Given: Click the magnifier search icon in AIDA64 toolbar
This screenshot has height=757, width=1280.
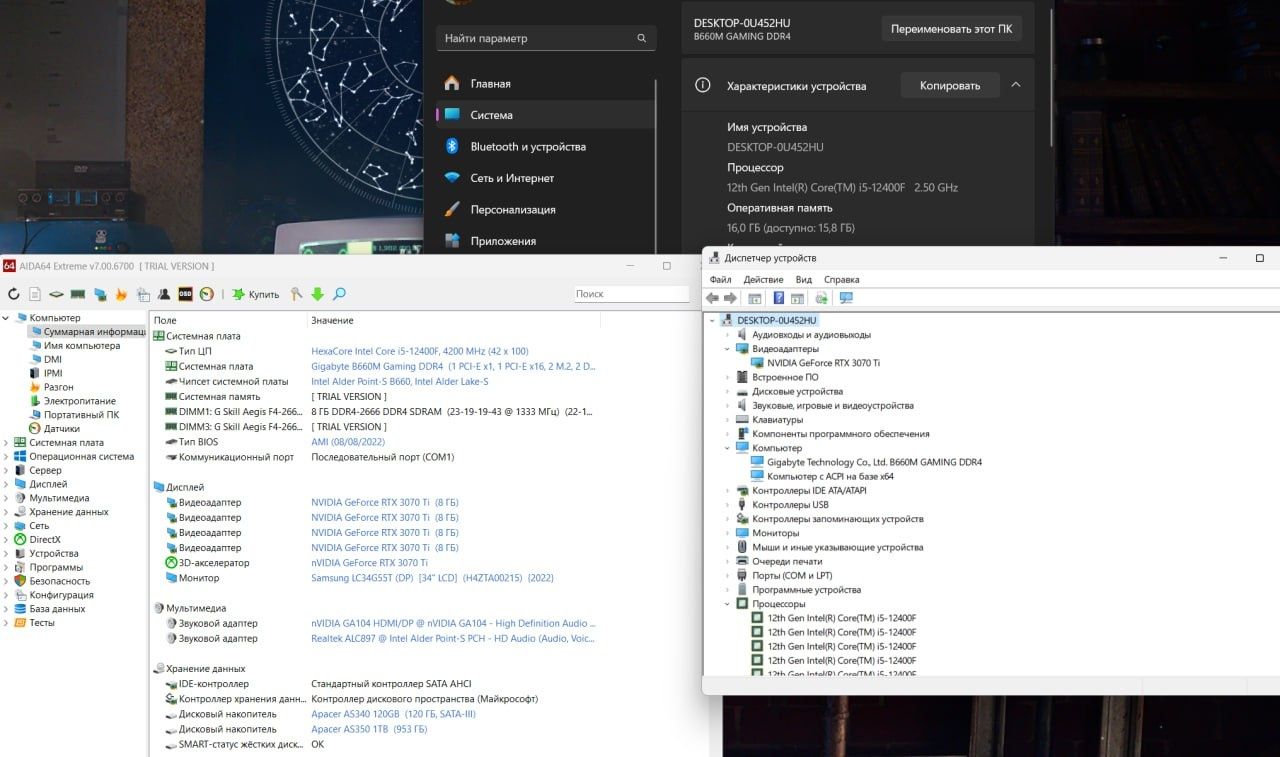Looking at the screenshot, I should (339, 294).
